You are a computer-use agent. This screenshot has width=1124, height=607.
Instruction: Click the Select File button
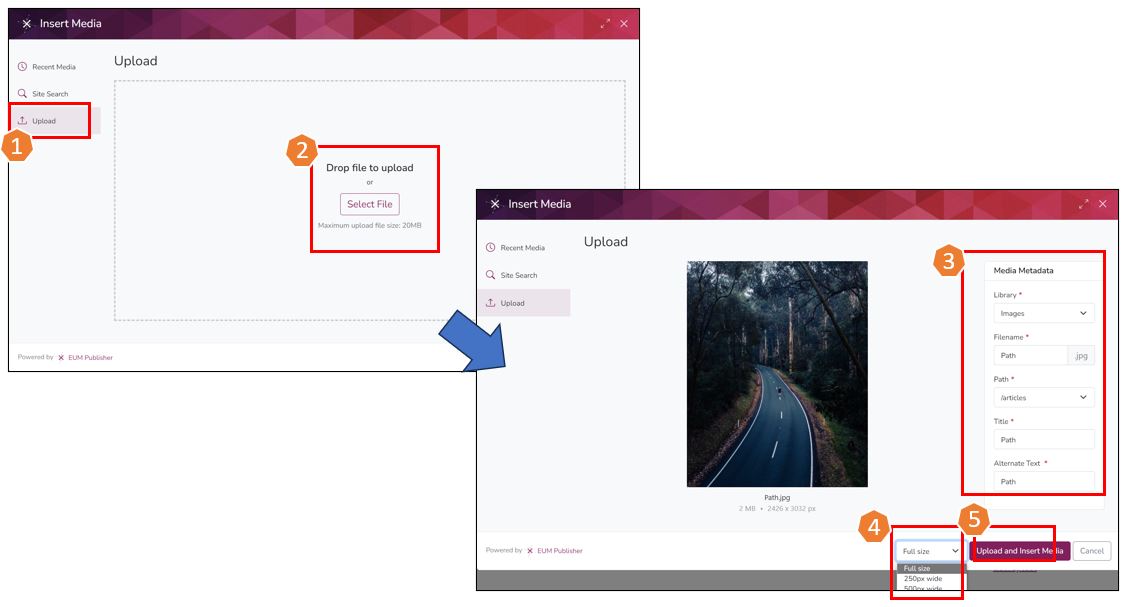tap(370, 204)
